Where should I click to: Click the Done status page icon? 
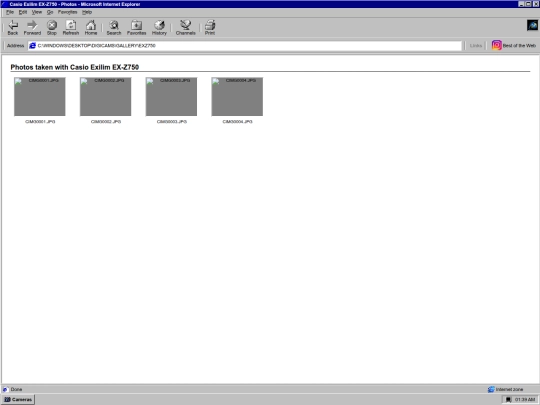pos(5,389)
